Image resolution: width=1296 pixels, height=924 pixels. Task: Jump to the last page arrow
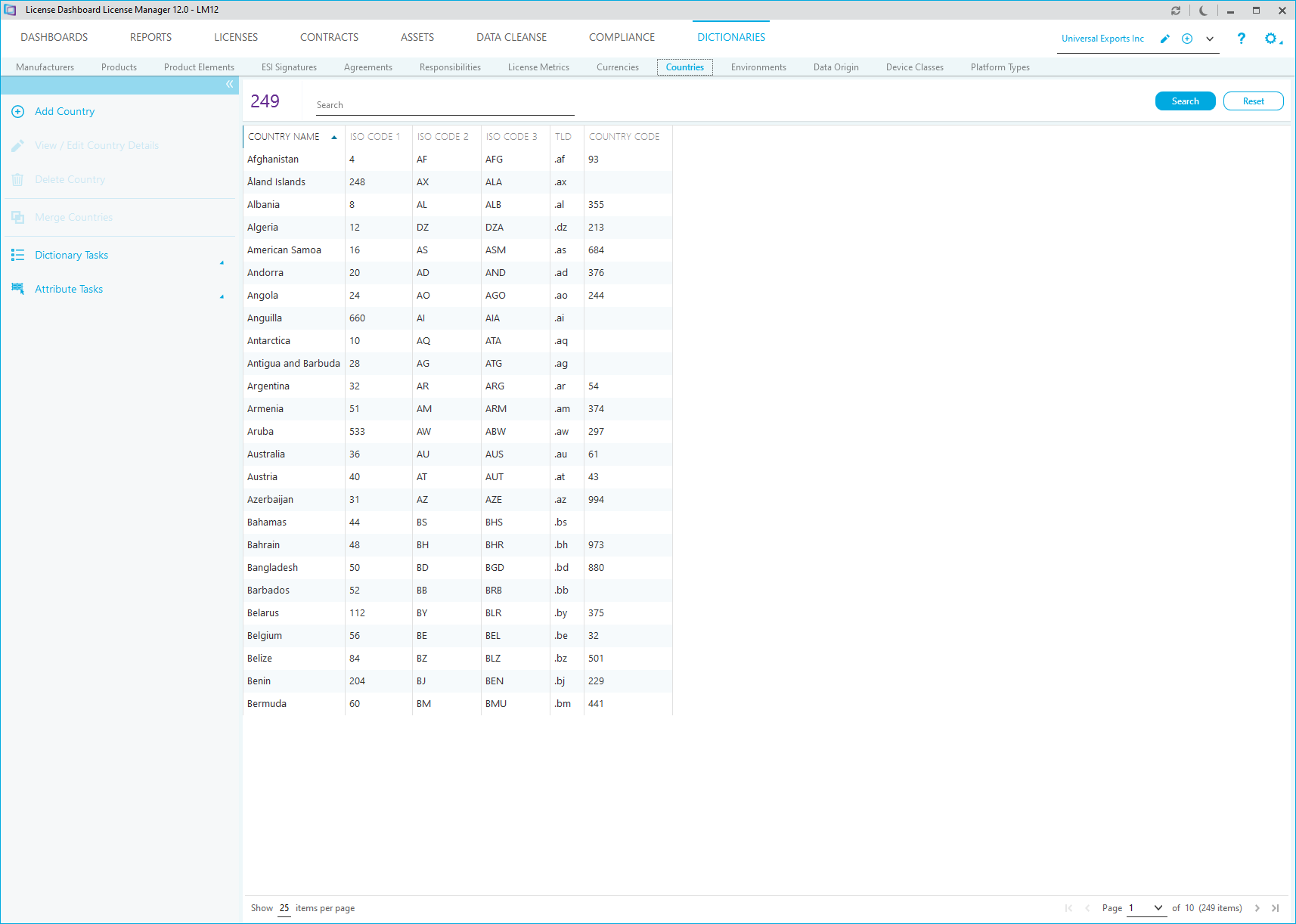click(x=1276, y=908)
